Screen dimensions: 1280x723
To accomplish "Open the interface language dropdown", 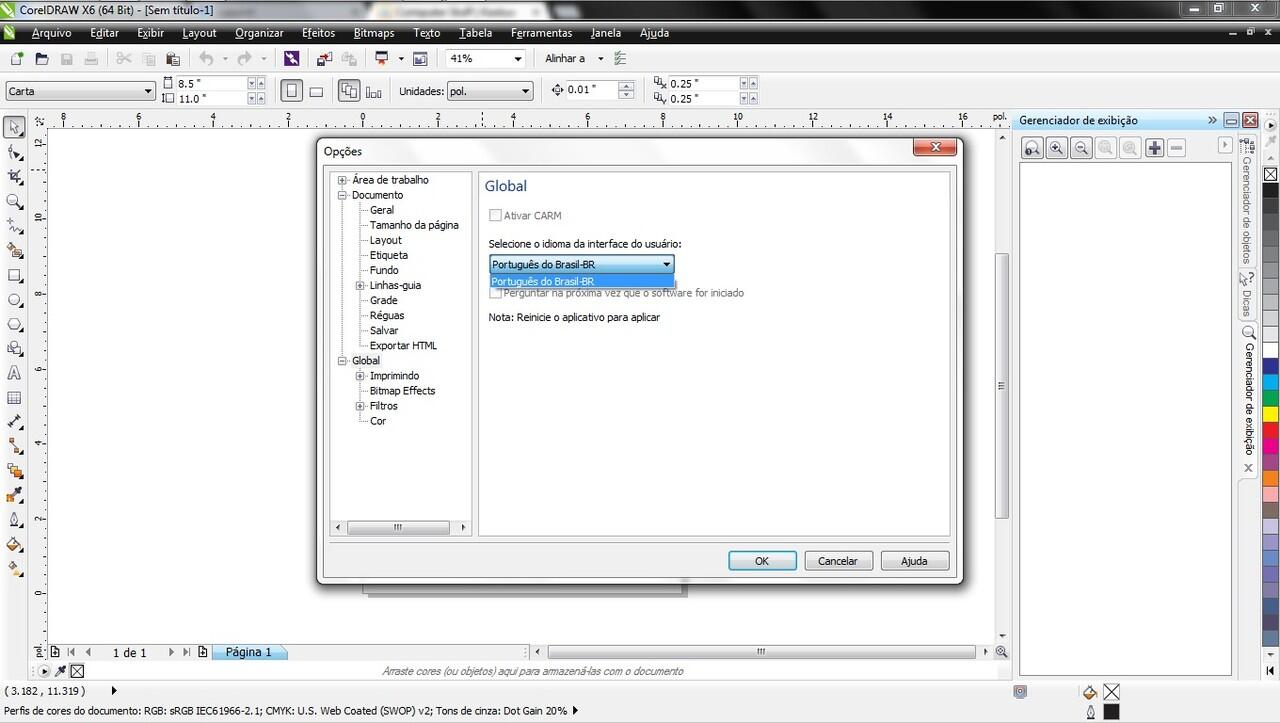I will tap(666, 265).
